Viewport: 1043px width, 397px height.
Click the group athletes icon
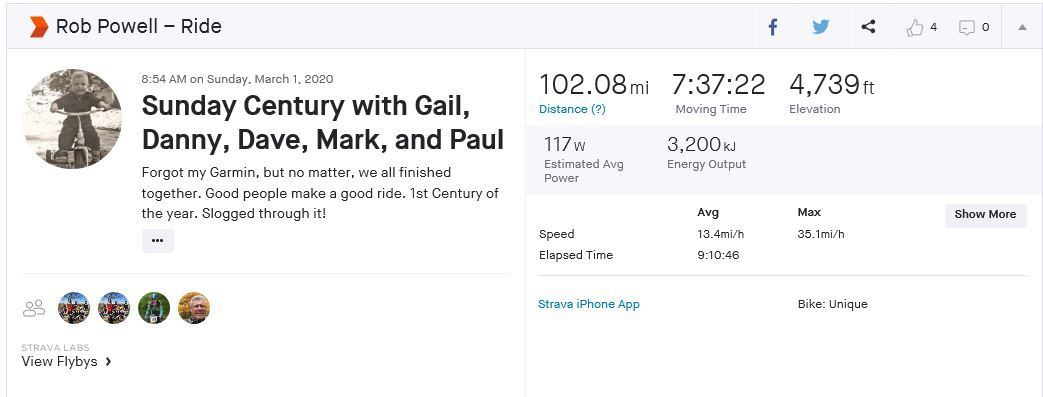[33, 308]
